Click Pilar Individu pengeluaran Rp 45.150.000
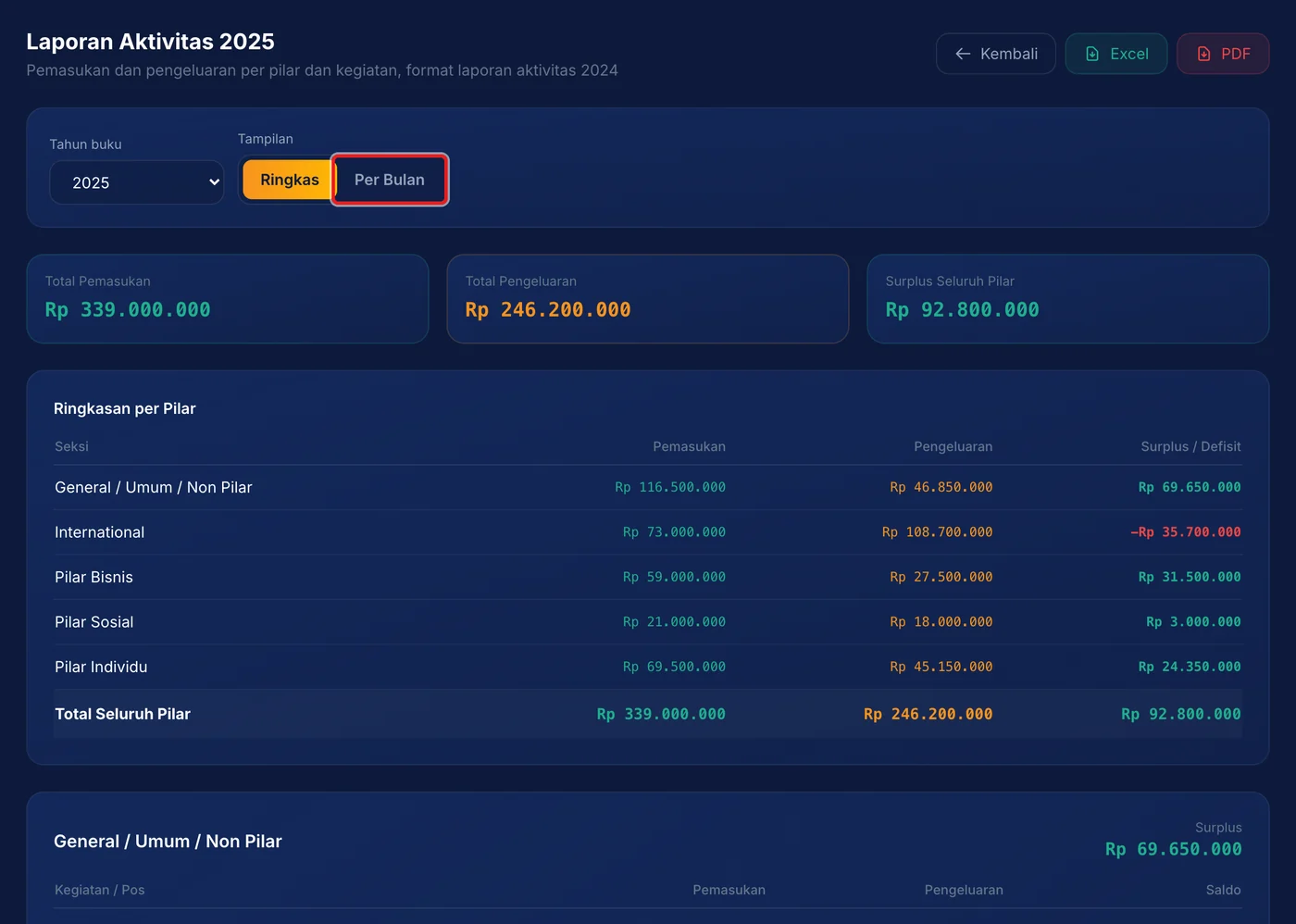The width and height of the screenshot is (1296, 924). (x=941, y=667)
